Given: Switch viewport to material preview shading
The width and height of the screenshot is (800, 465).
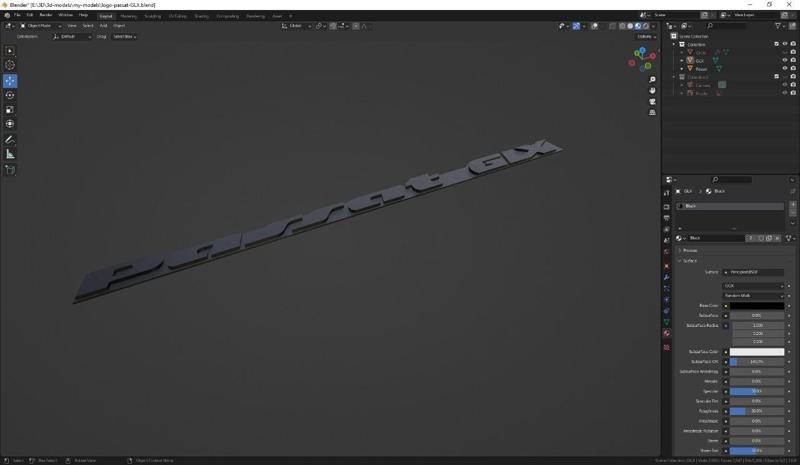Looking at the screenshot, I should (638, 26).
